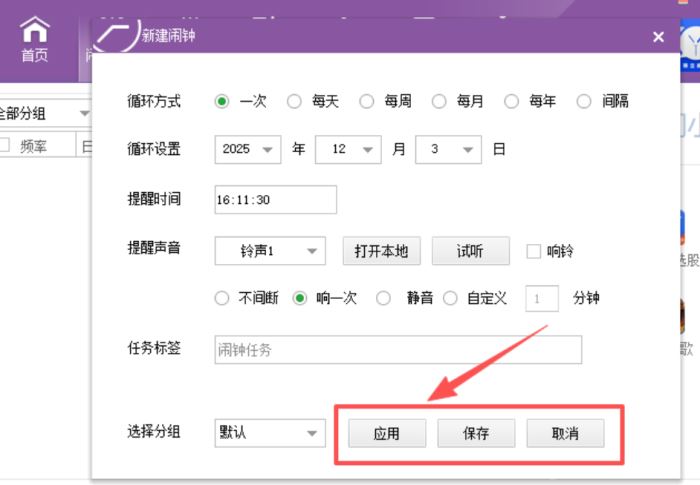700x485 pixels.
Task: Click the 打开本地 button
Action: pyautogui.click(x=382, y=251)
